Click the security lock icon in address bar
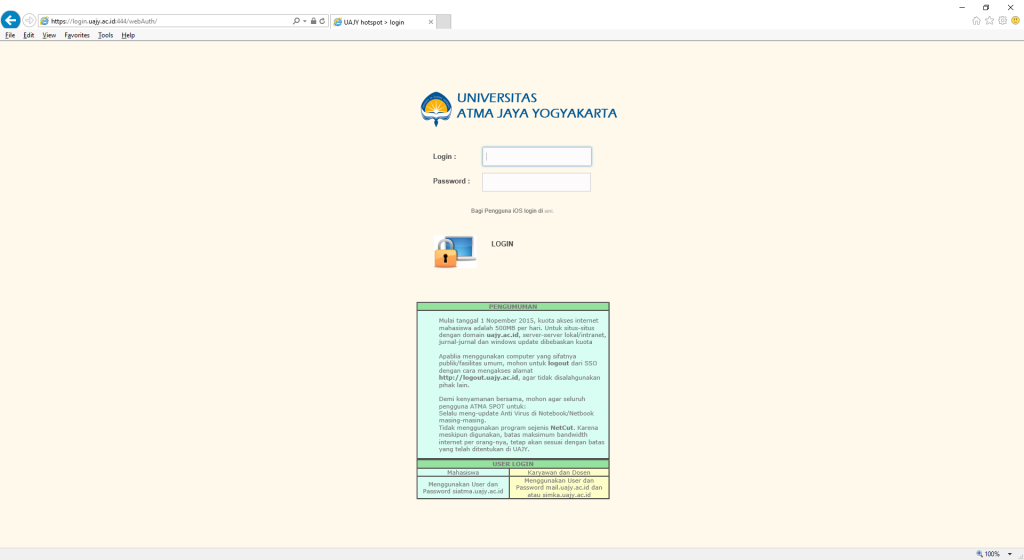This screenshot has width=1024, height=560. click(x=313, y=21)
